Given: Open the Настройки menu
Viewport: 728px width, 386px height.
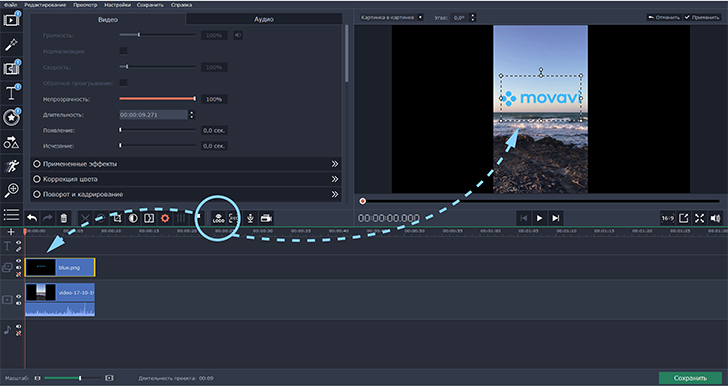Looking at the screenshot, I should pyautogui.click(x=117, y=5).
